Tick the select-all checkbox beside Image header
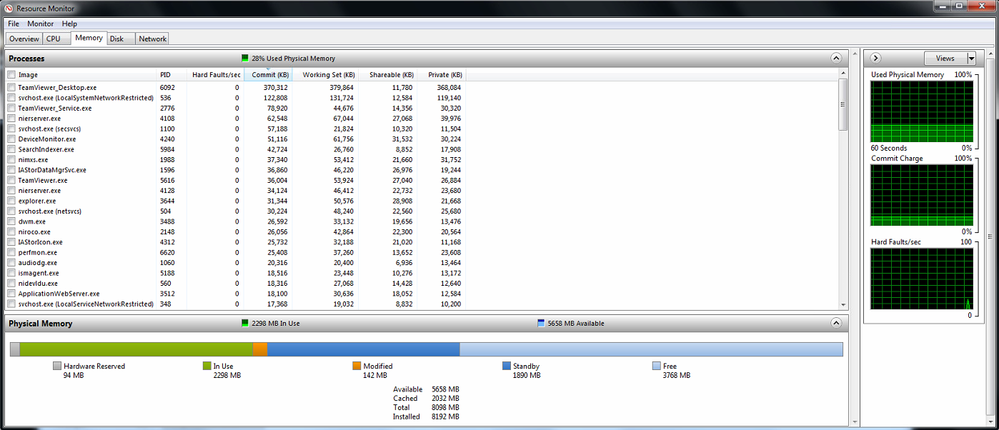The height and width of the screenshot is (430, 999). pos(11,75)
